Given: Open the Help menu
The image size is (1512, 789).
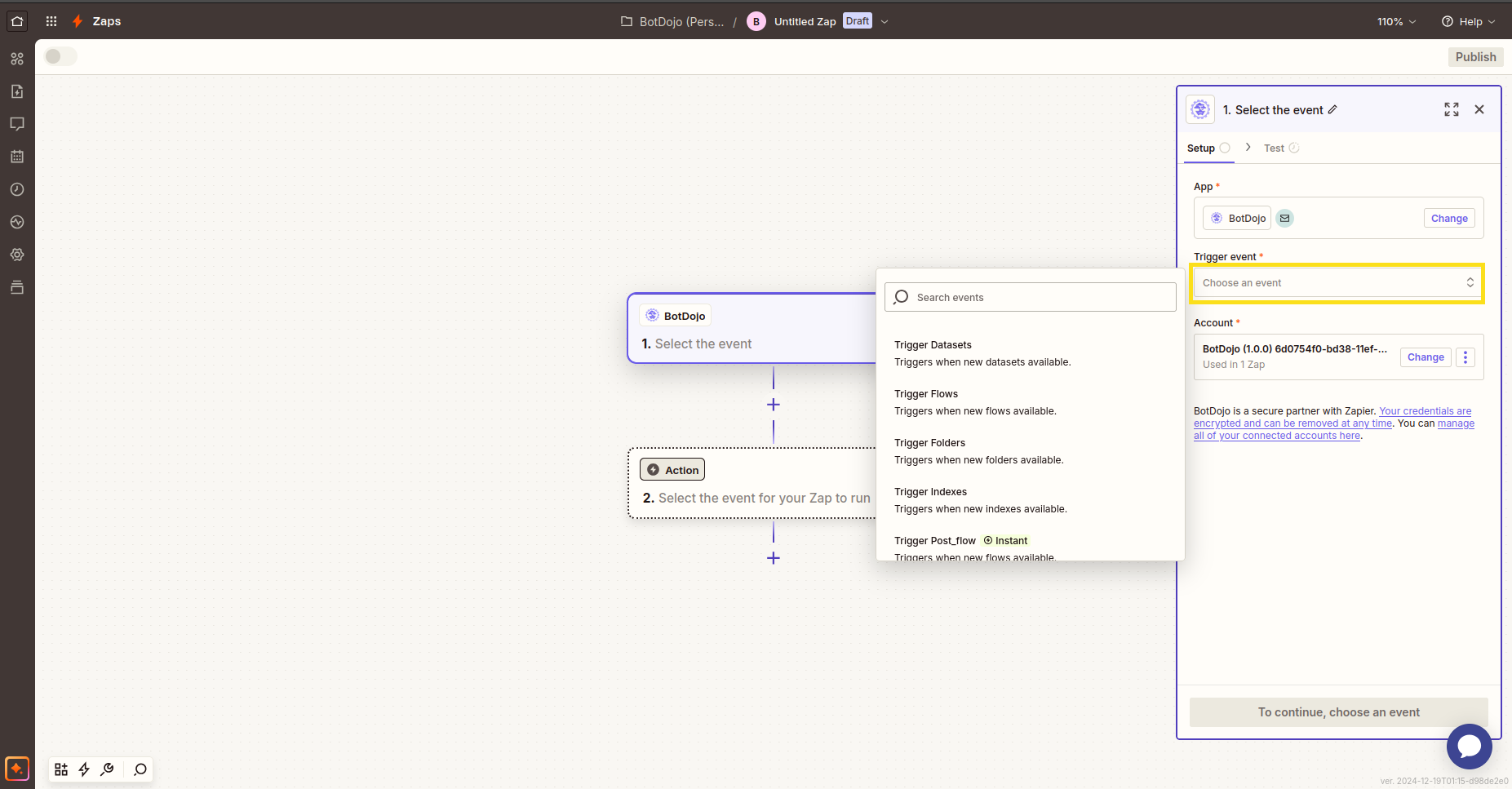Looking at the screenshot, I should 1469,22.
